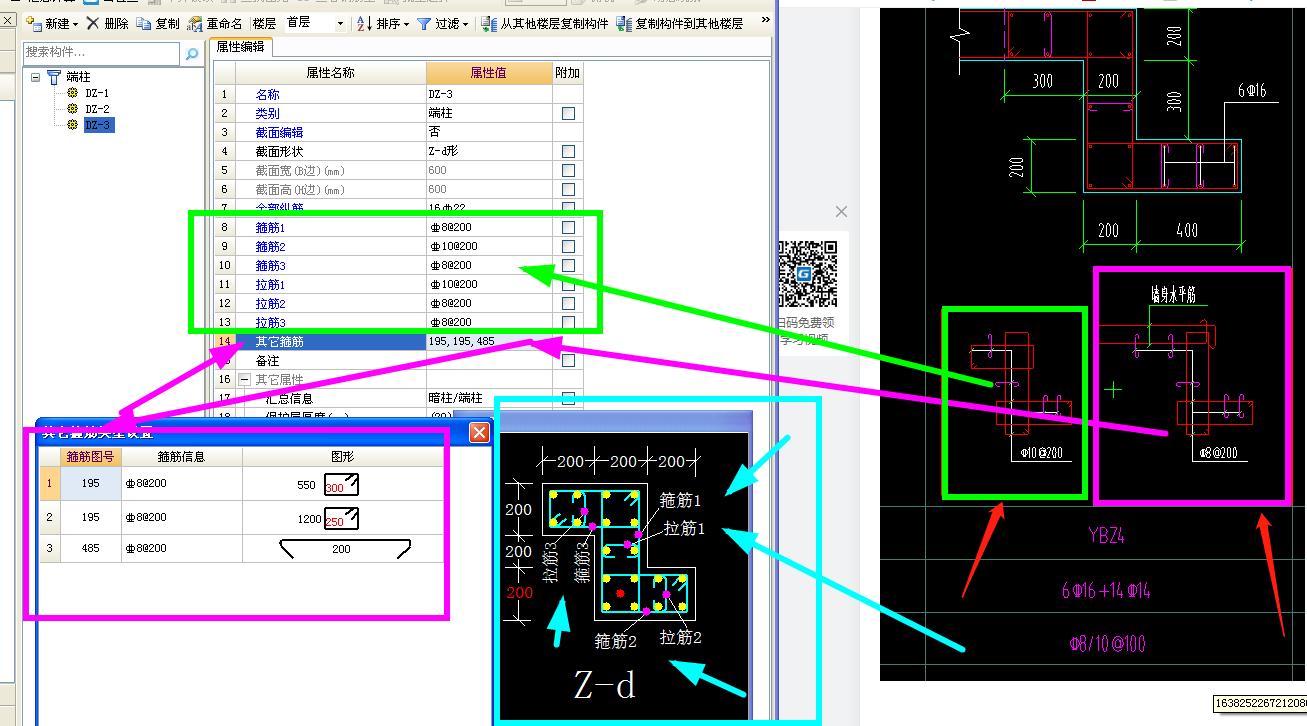This screenshot has height=726, width=1307.
Task: Click the 附加 column header
Action: (x=567, y=73)
